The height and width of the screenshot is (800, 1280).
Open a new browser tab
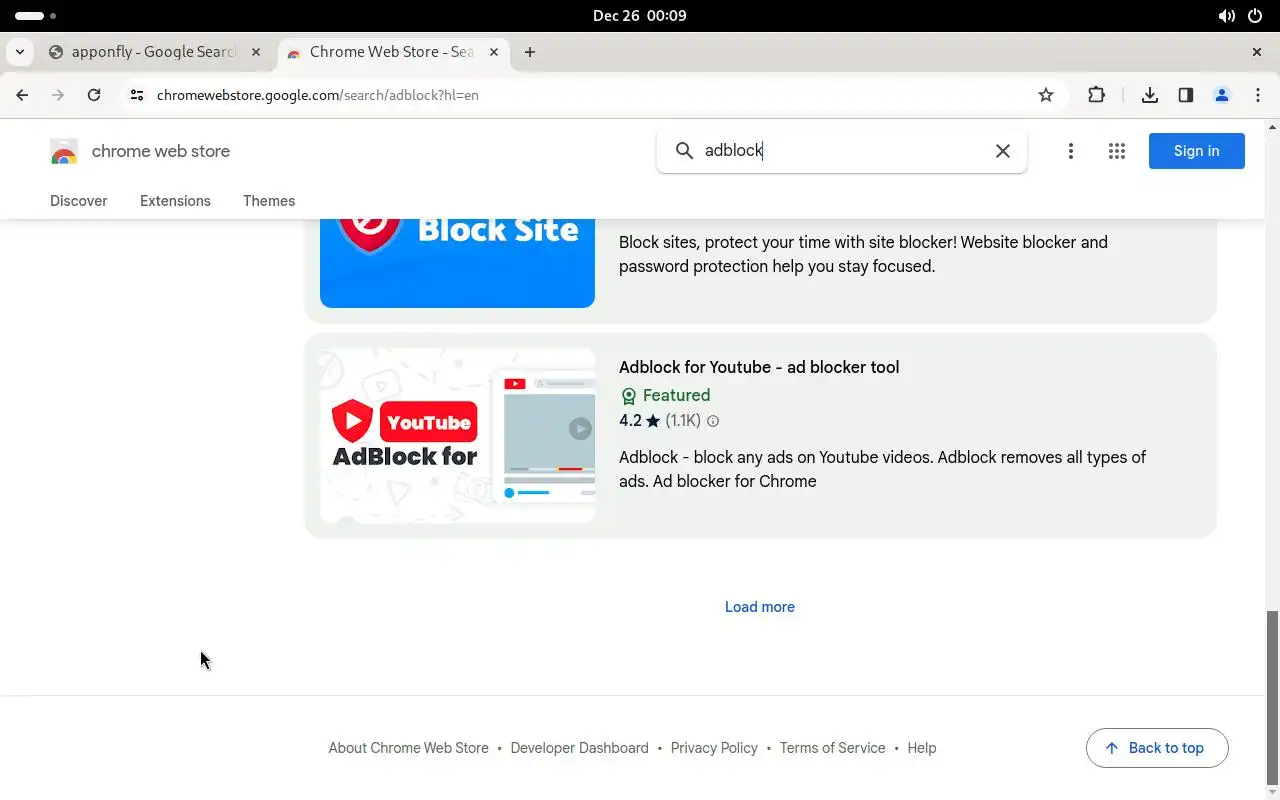tap(530, 52)
